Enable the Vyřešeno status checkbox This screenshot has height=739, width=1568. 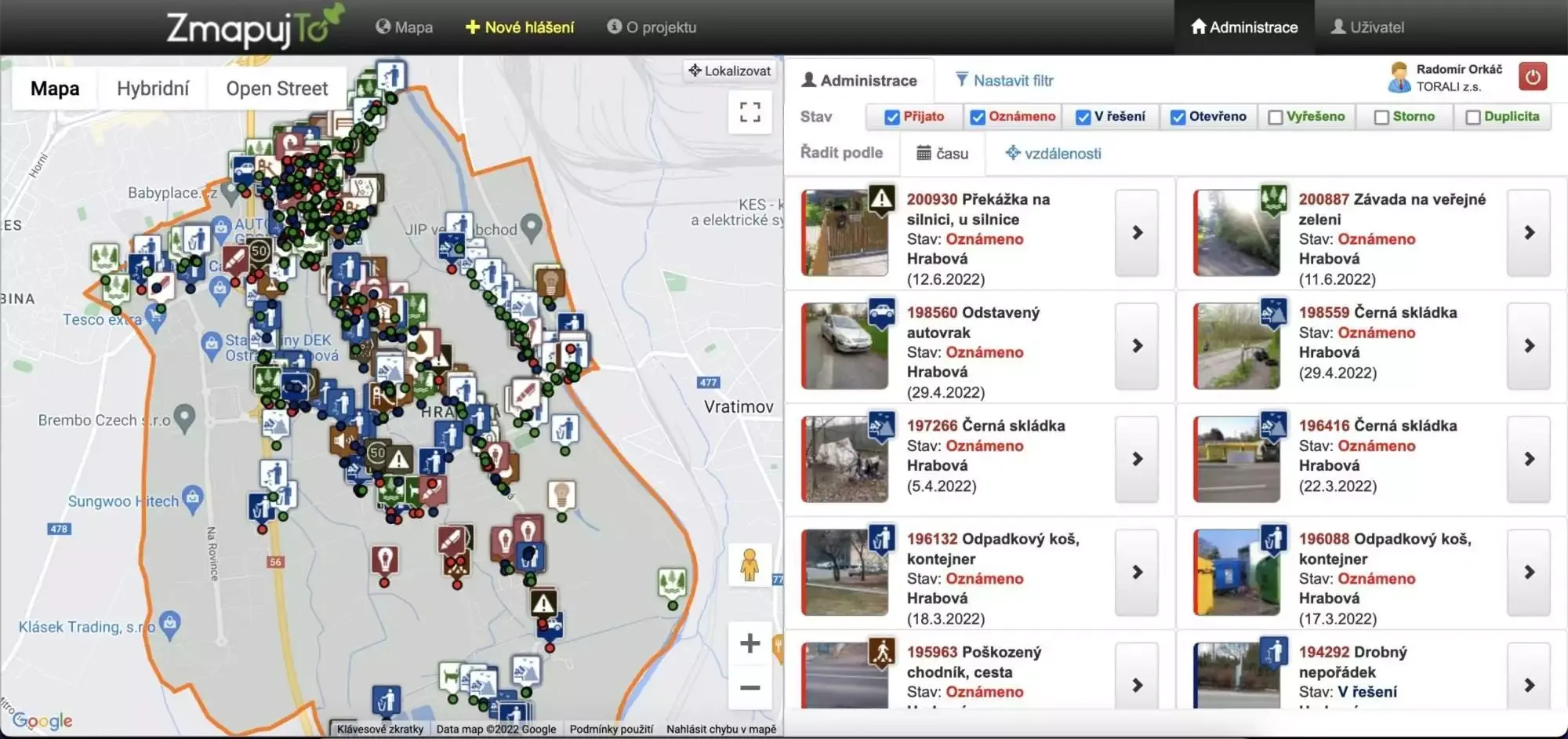1276,117
